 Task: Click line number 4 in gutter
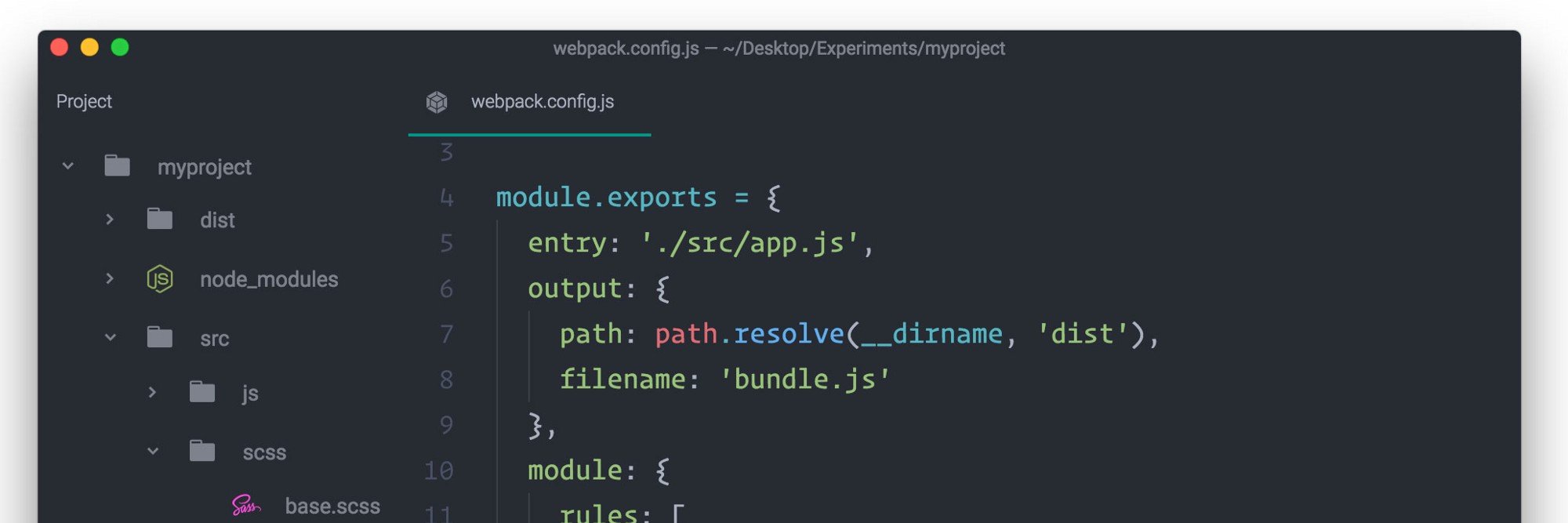pyautogui.click(x=446, y=198)
